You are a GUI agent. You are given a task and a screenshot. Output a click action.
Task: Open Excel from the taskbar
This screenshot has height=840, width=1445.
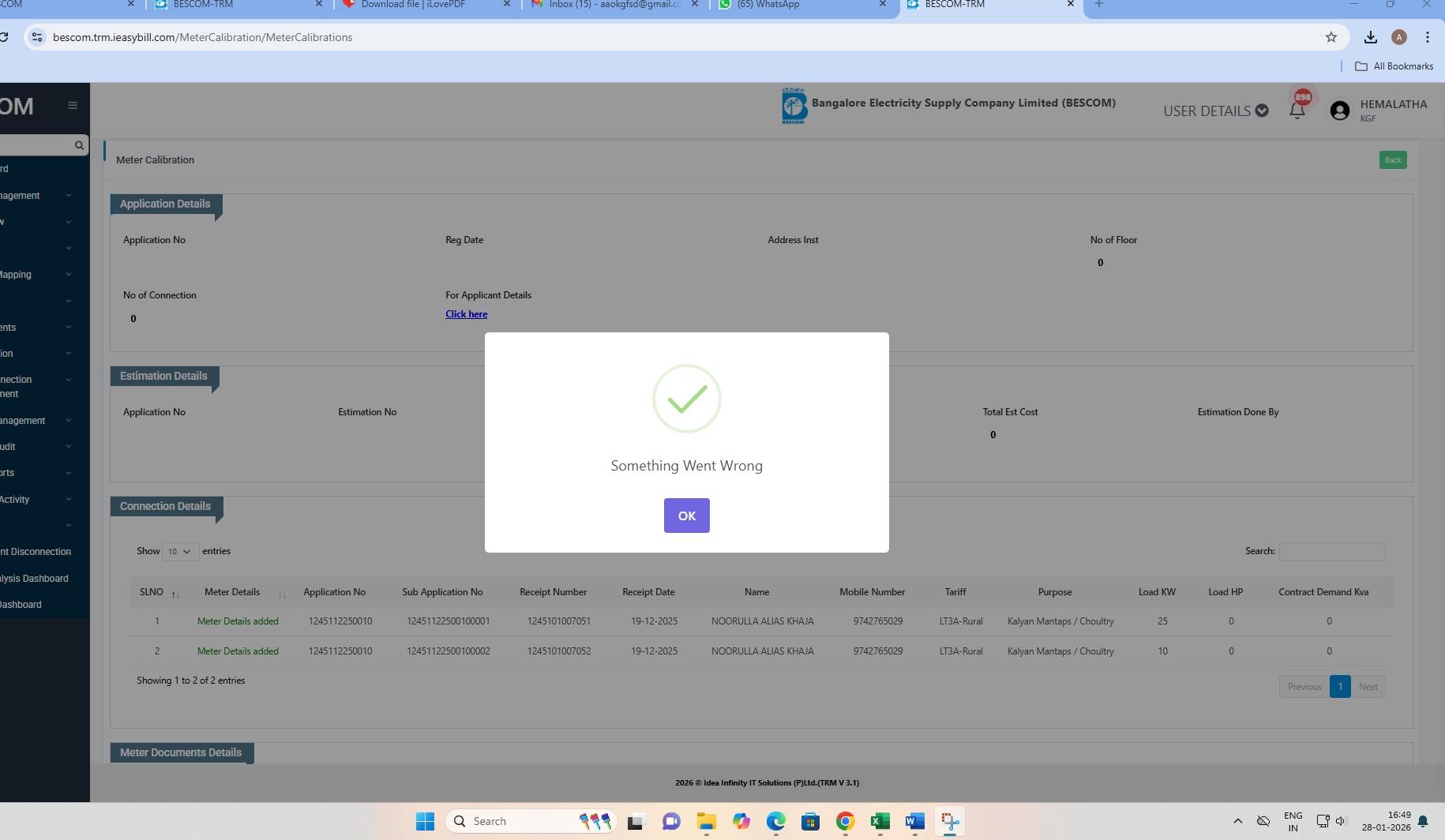(880, 822)
